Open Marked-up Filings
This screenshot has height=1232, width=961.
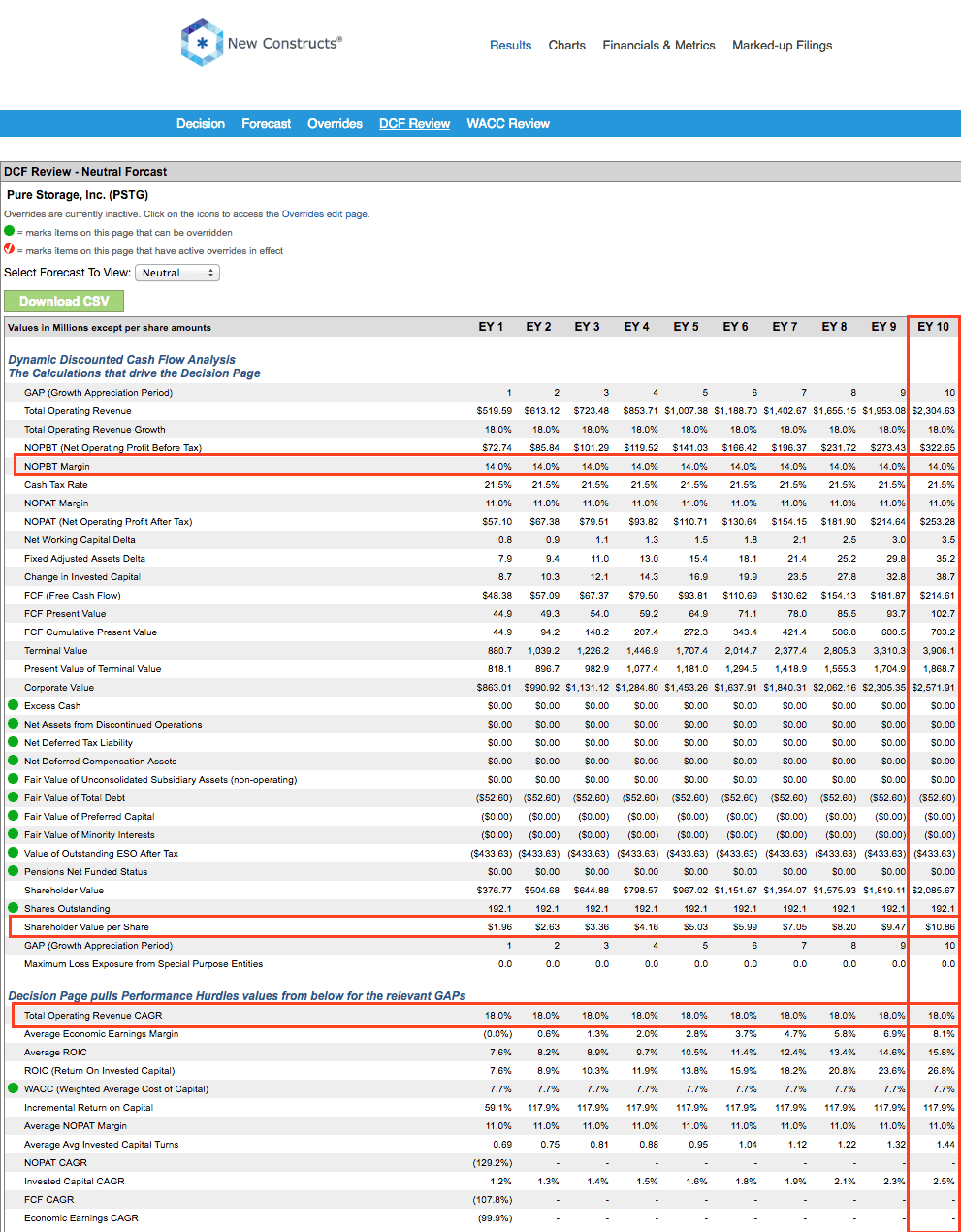783,45
